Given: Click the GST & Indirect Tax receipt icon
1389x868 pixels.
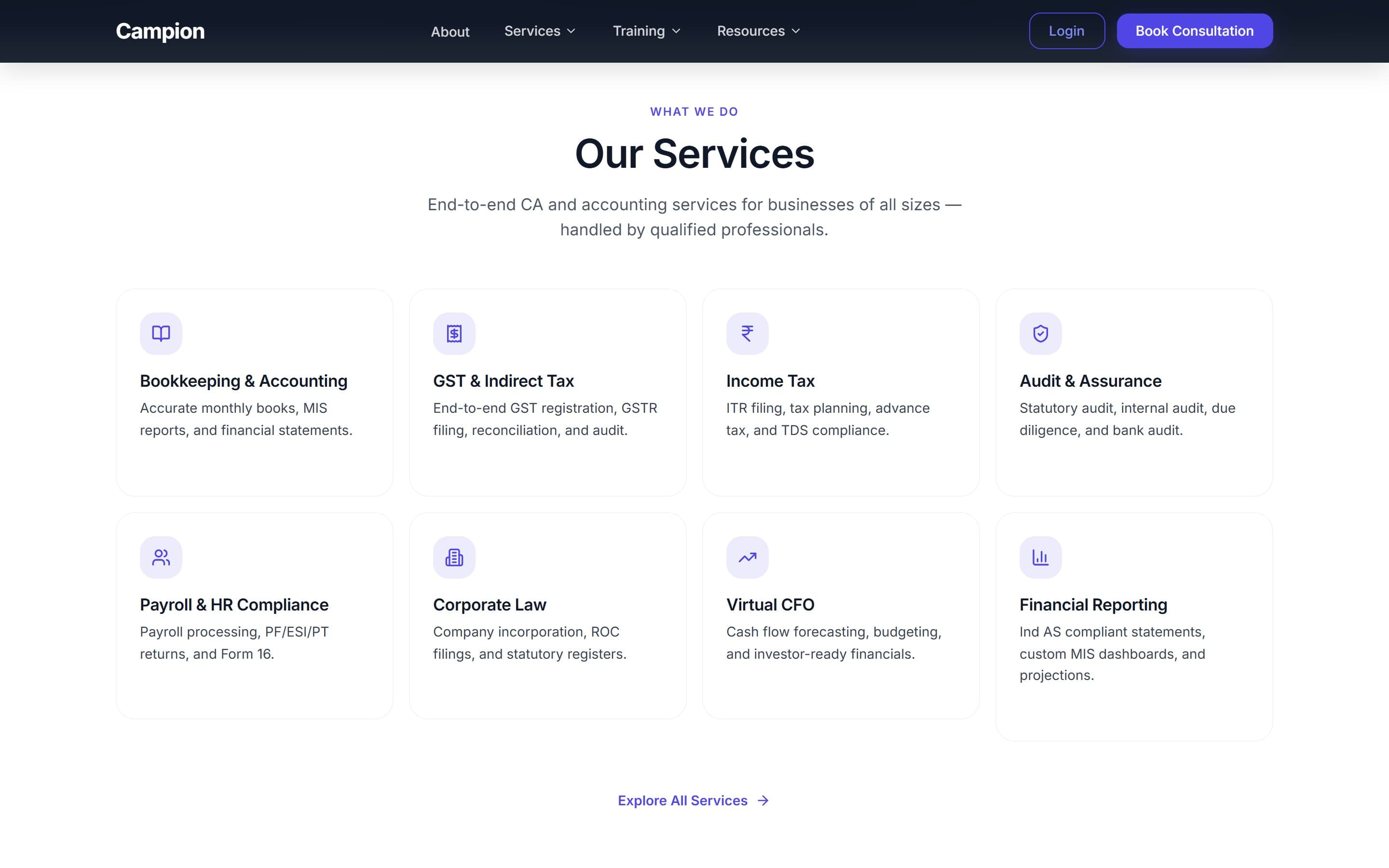Looking at the screenshot, I should [454, 334].
